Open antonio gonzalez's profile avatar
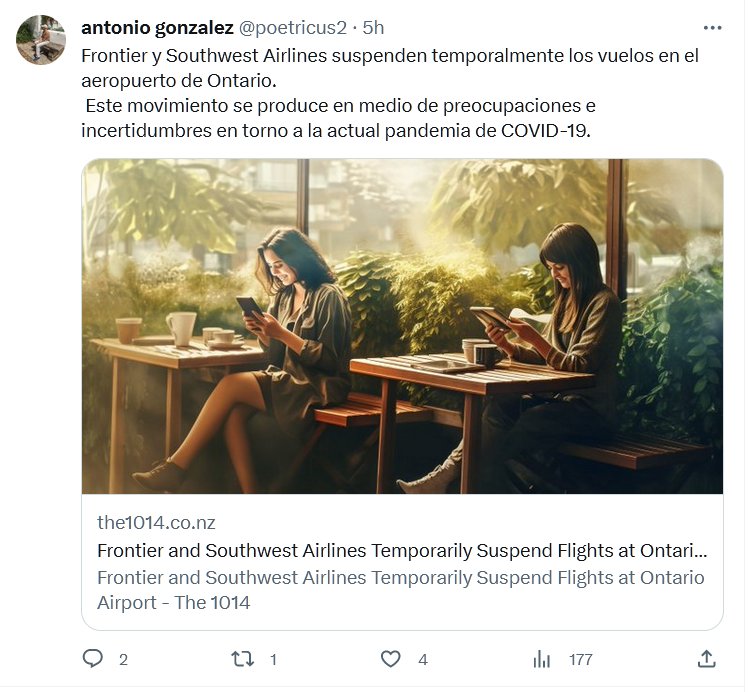748x692 pixels. (x=41, y=40)
